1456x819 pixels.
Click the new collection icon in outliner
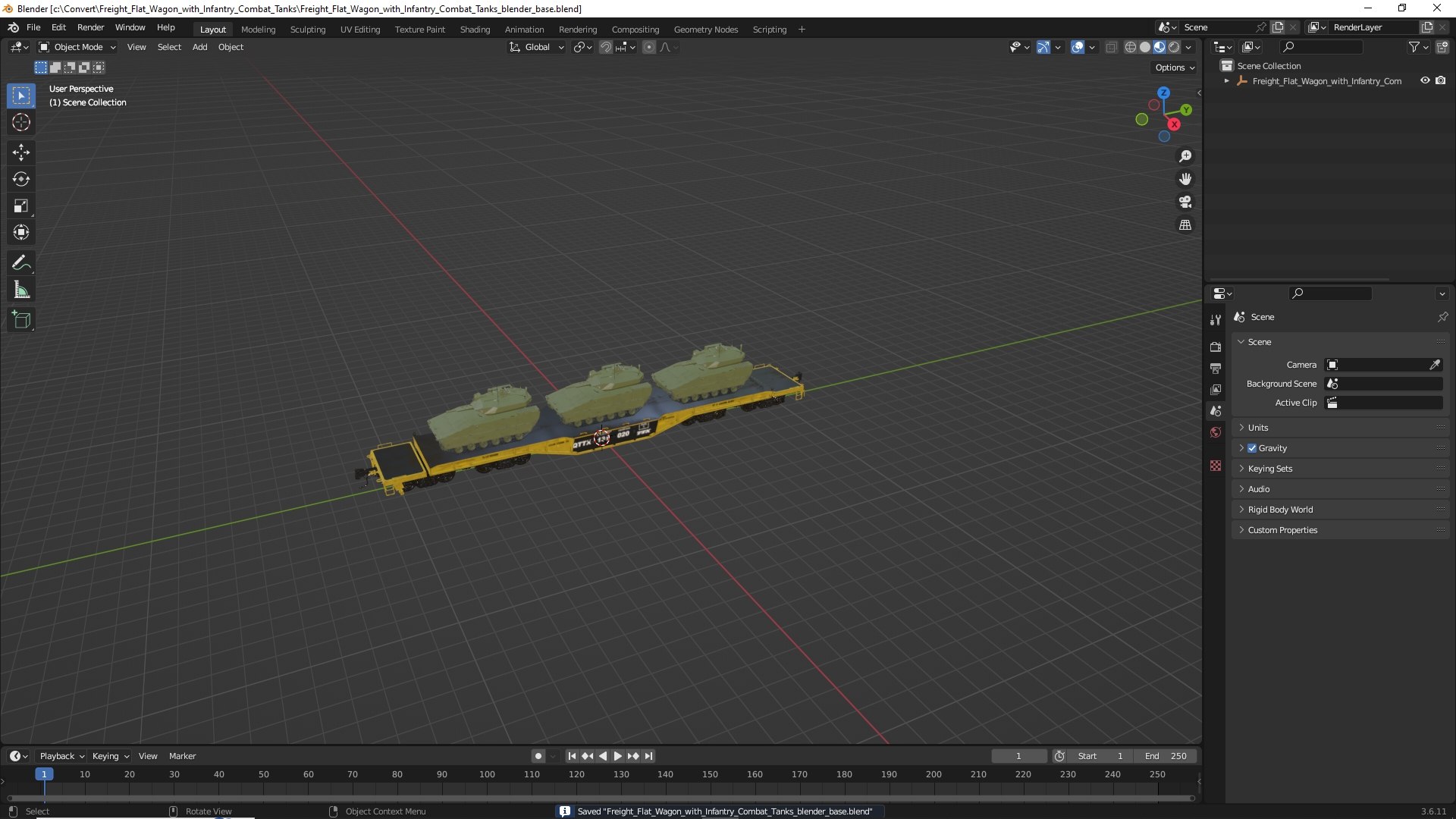pos(1442,47)
